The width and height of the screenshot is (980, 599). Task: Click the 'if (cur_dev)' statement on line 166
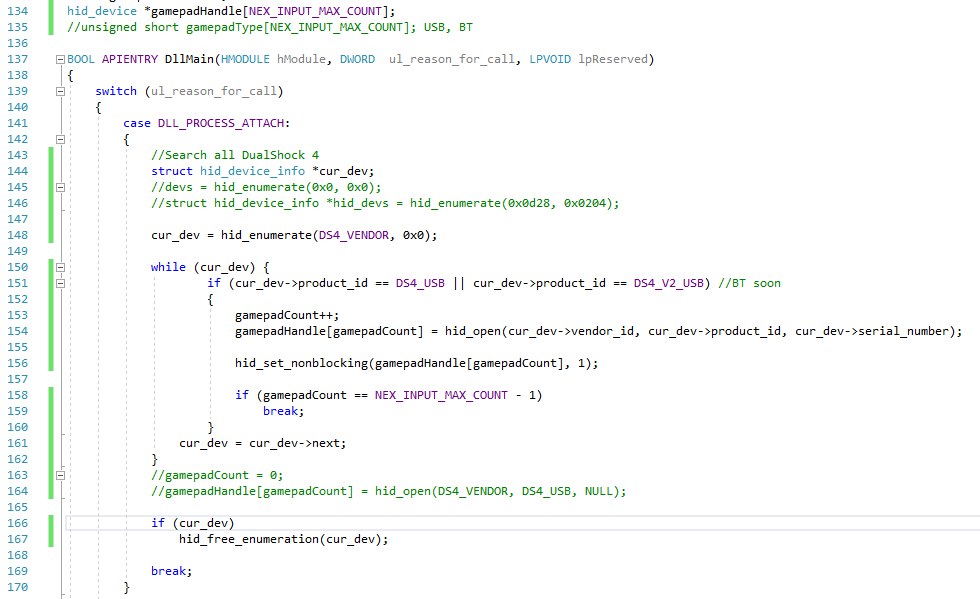pyautogui.click(x=192, y=523)
